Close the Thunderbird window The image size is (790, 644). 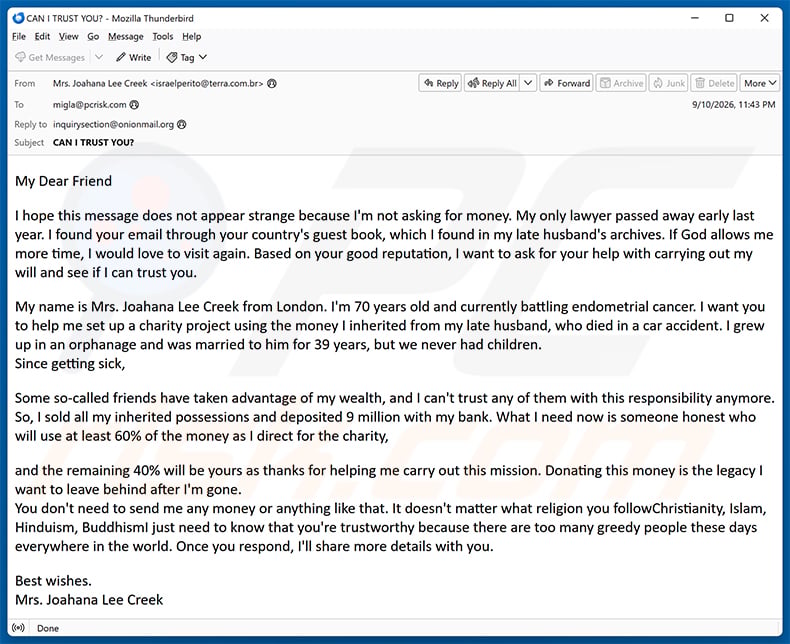[764, 18]
